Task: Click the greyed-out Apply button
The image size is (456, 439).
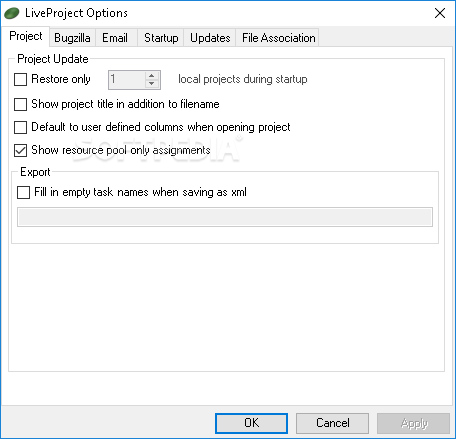Action: (414, 423)
